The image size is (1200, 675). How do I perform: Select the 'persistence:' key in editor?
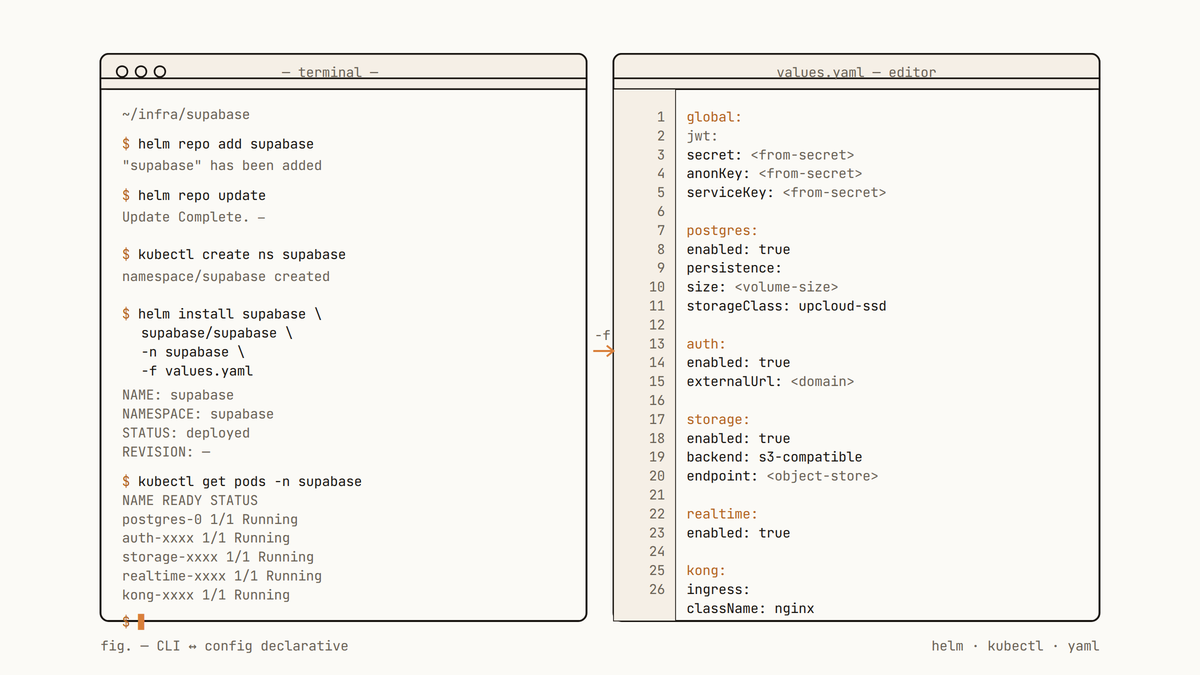point(734,268)
